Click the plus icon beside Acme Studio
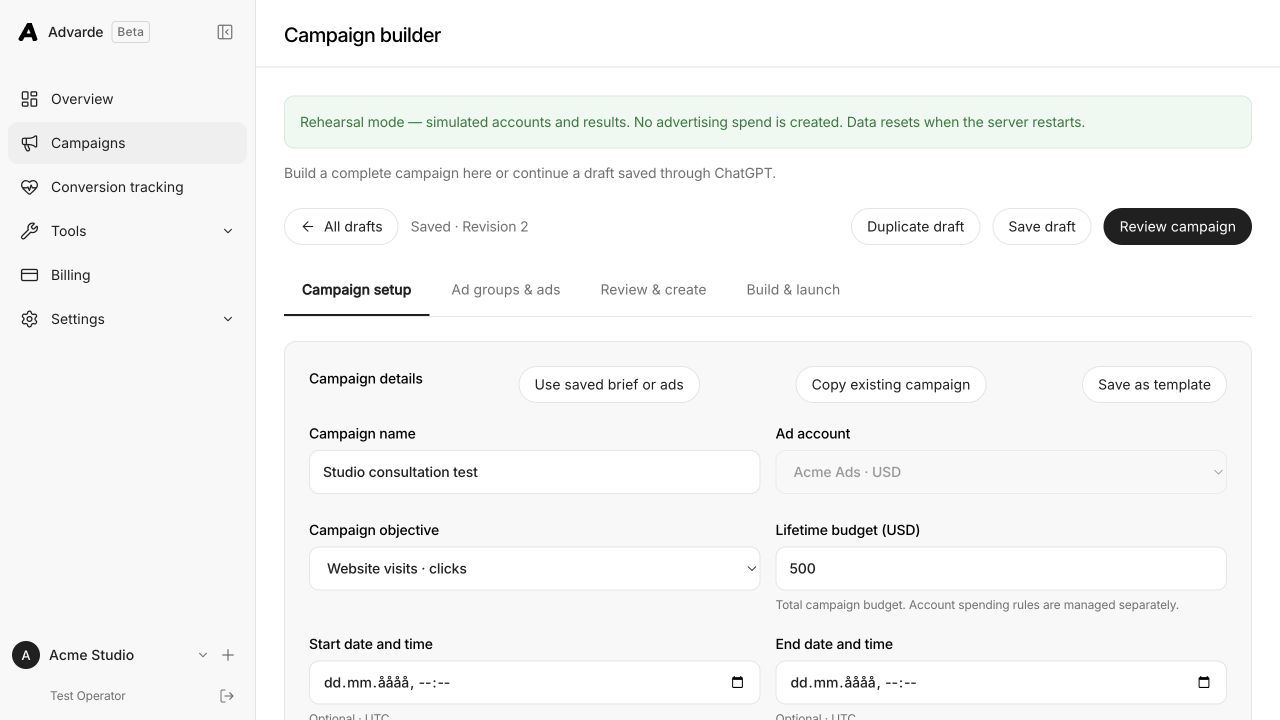Screen dimensions: 1280x720 228,655
